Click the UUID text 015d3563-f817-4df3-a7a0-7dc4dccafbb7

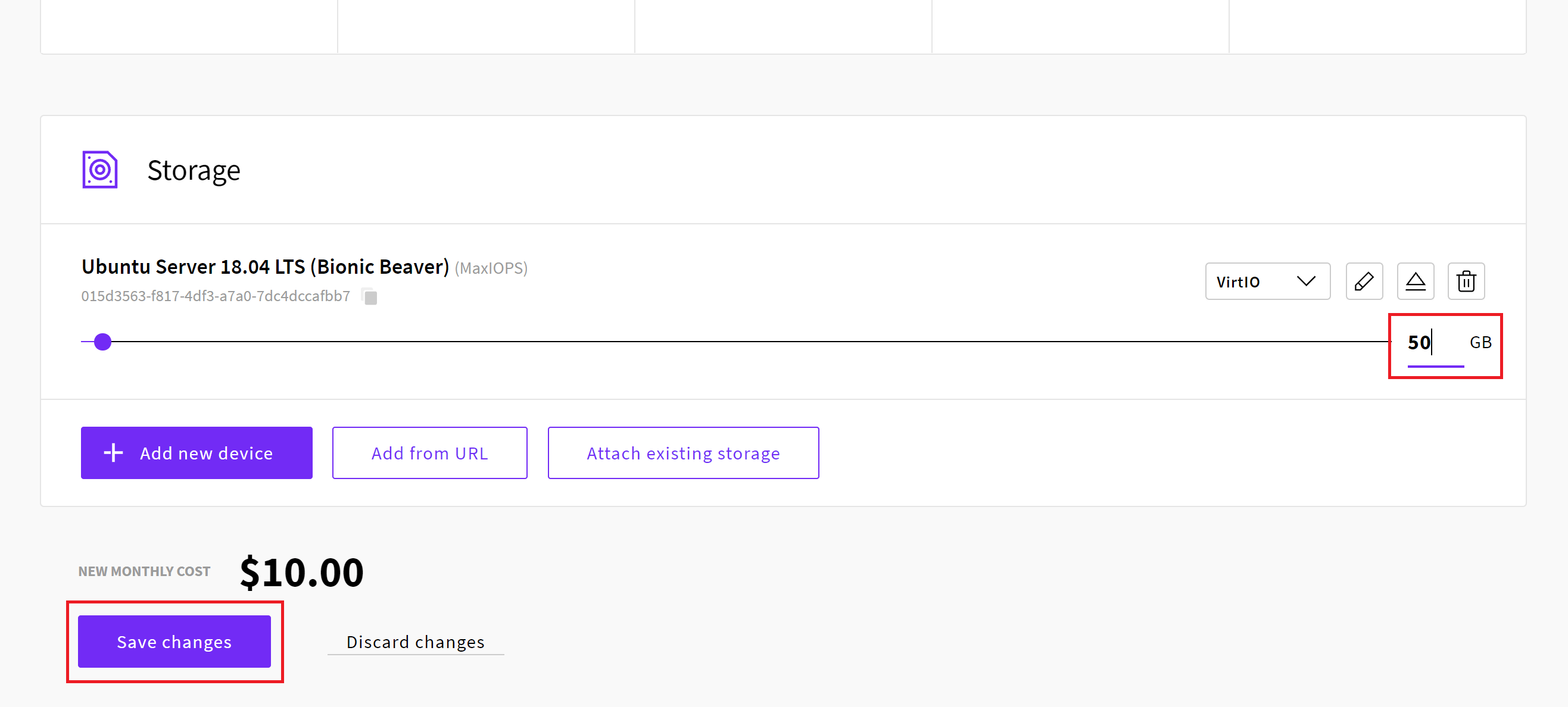pos(216,296)
